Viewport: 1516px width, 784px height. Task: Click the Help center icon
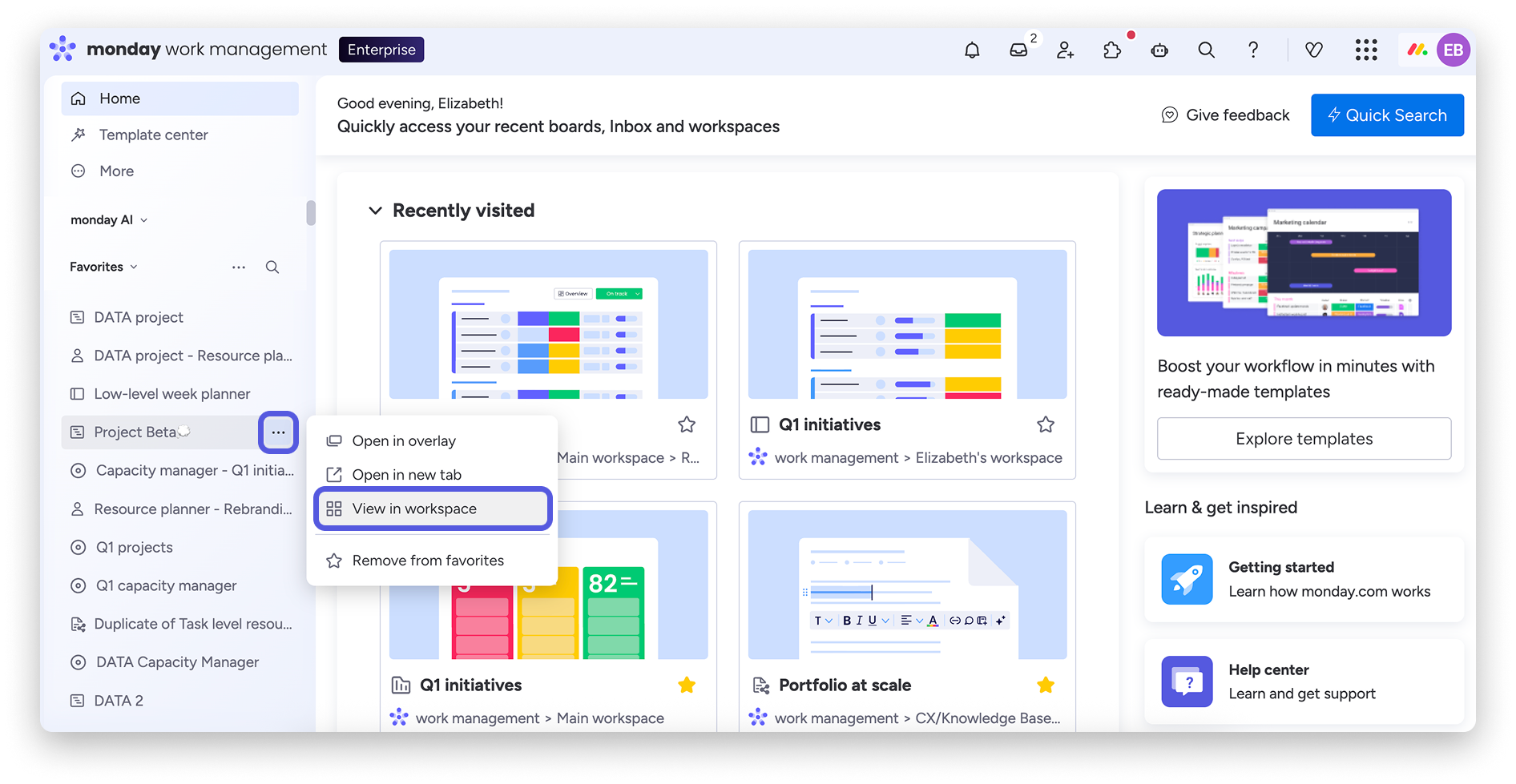(1187, 681)
